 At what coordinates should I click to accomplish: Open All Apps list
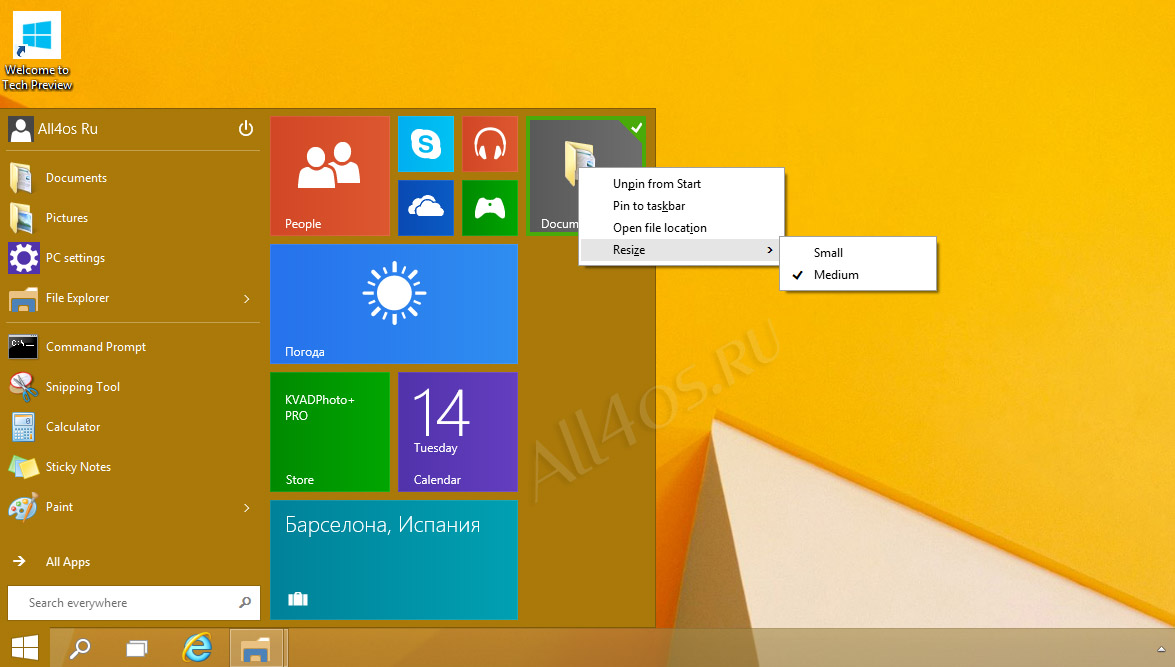pos(67,562)
